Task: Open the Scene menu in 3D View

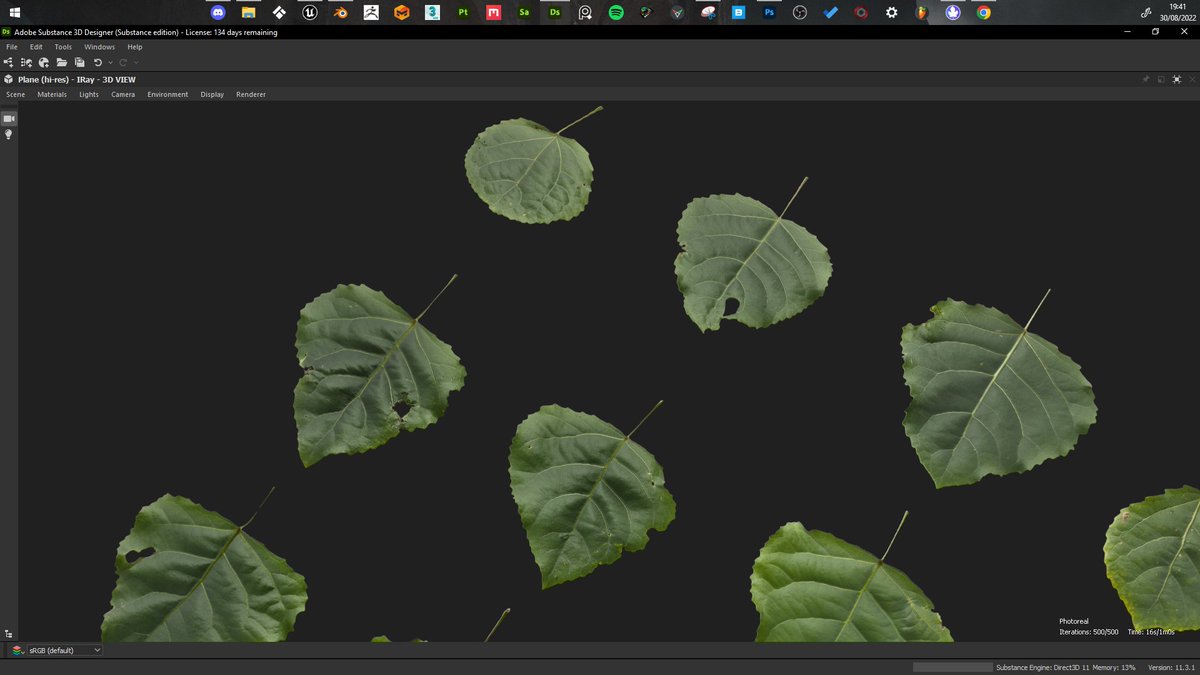Action: click(16, 94)
